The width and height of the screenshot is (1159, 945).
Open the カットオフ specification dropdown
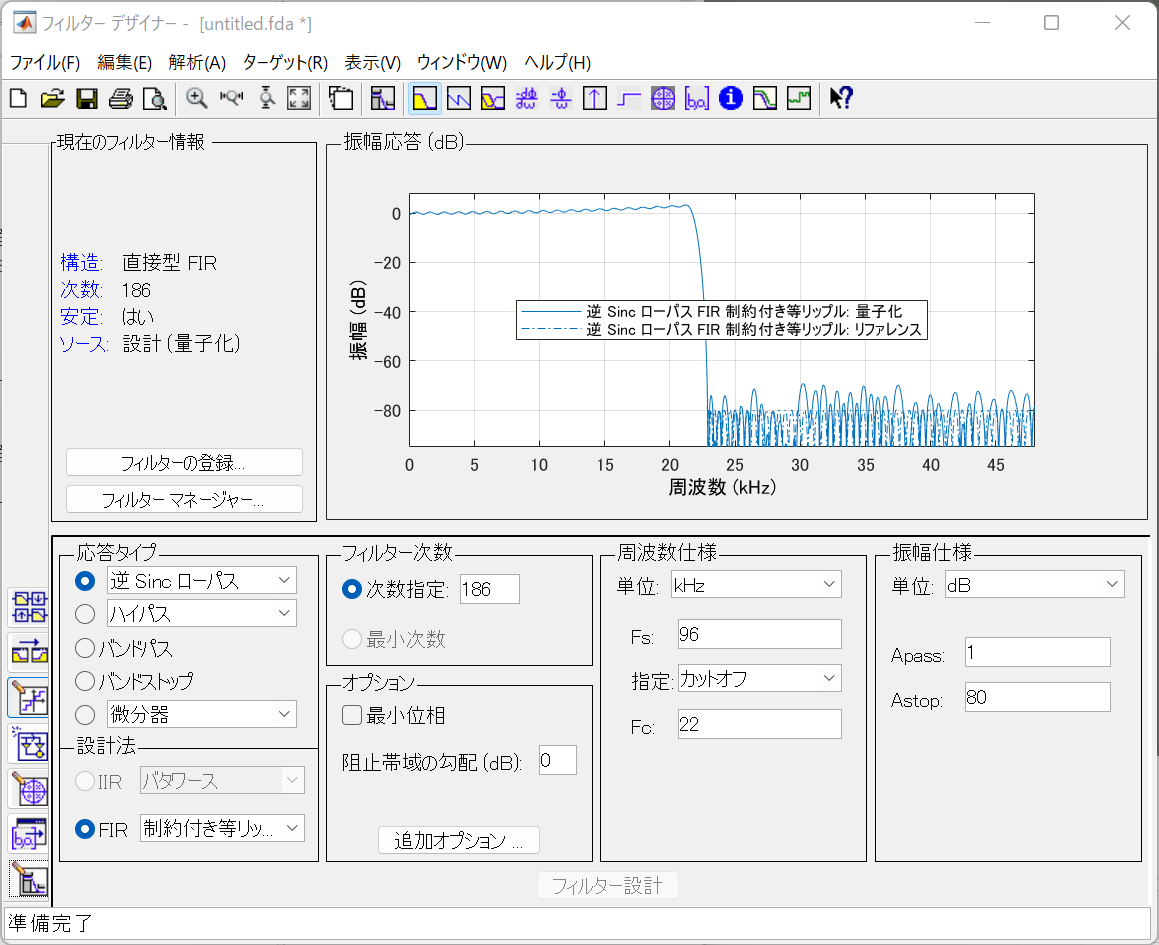click(759, 679)
